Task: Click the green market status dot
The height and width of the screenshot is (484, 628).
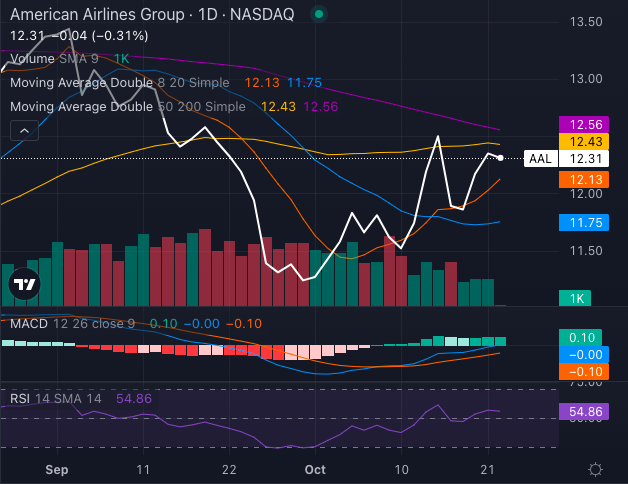Action: [318, 15]
